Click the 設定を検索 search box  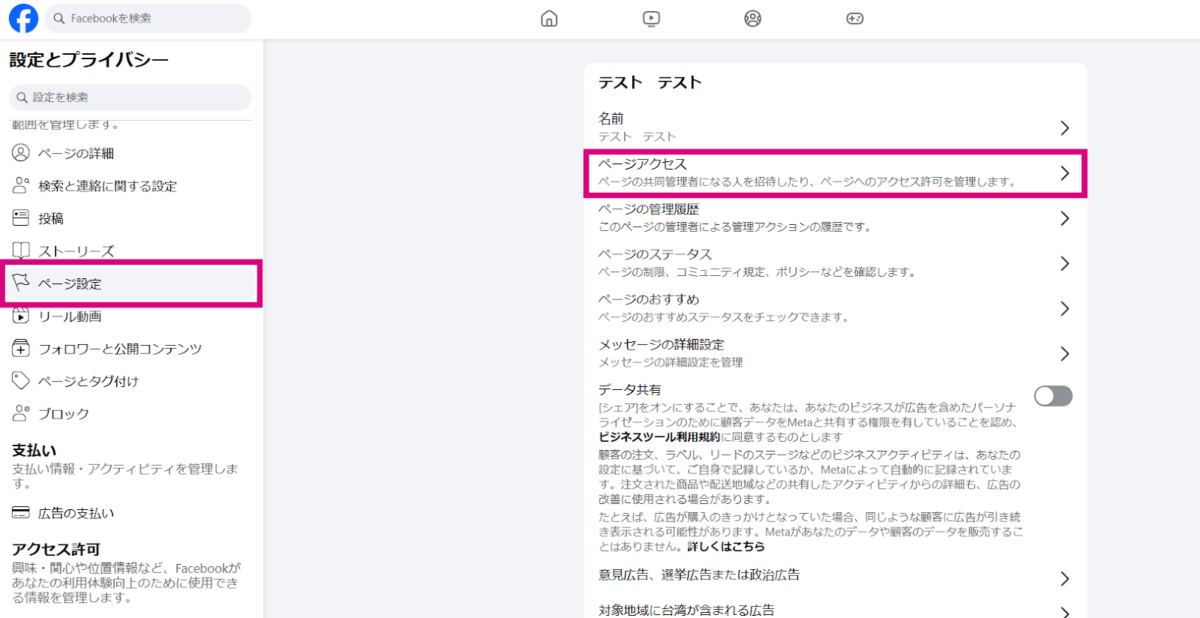[x=130, y=97]
